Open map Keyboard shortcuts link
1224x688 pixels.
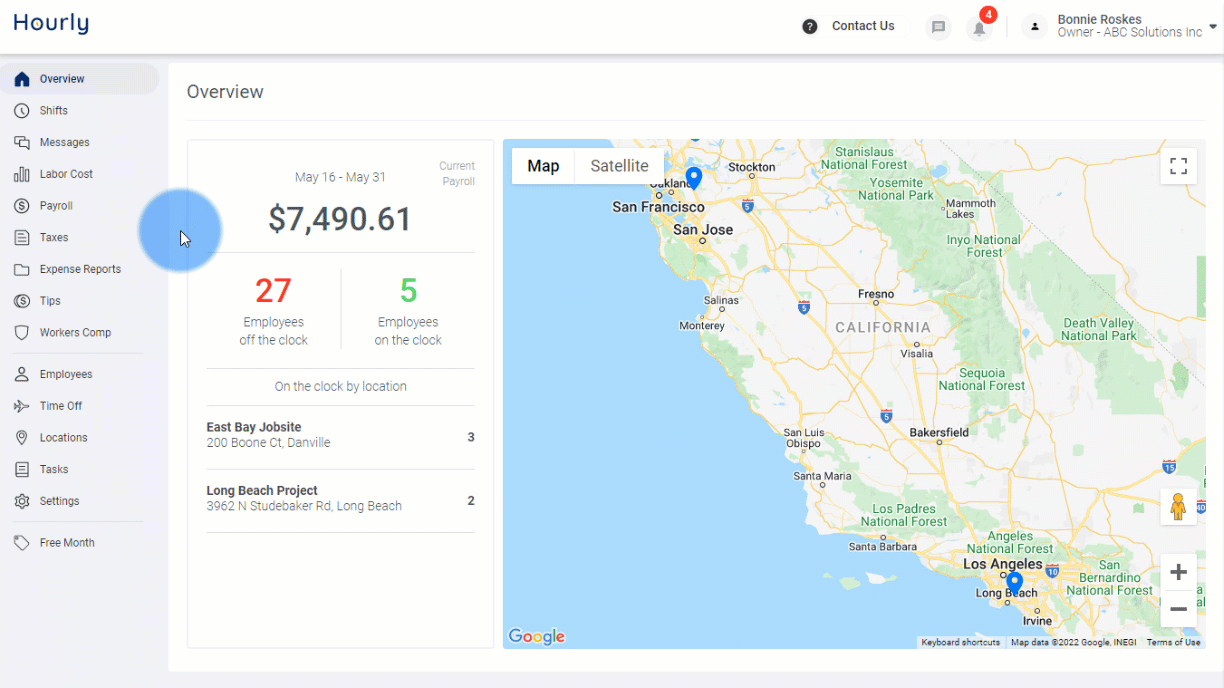pos(960,642)
